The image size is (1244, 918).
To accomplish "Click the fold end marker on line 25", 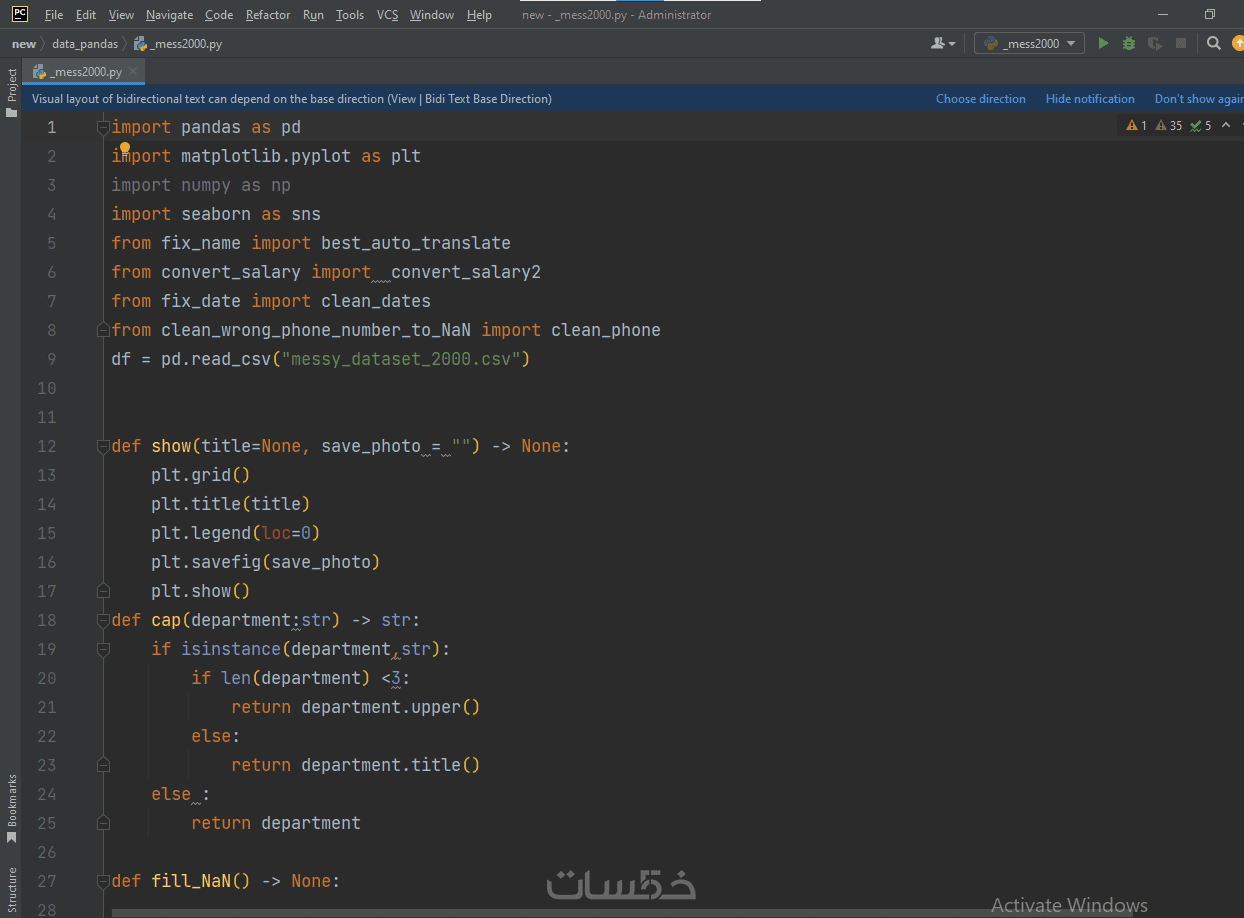I will click(102, 823).
